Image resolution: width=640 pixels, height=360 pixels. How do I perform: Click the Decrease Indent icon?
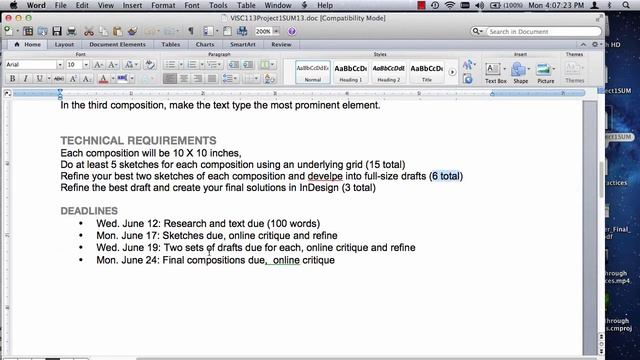[234, 64]
